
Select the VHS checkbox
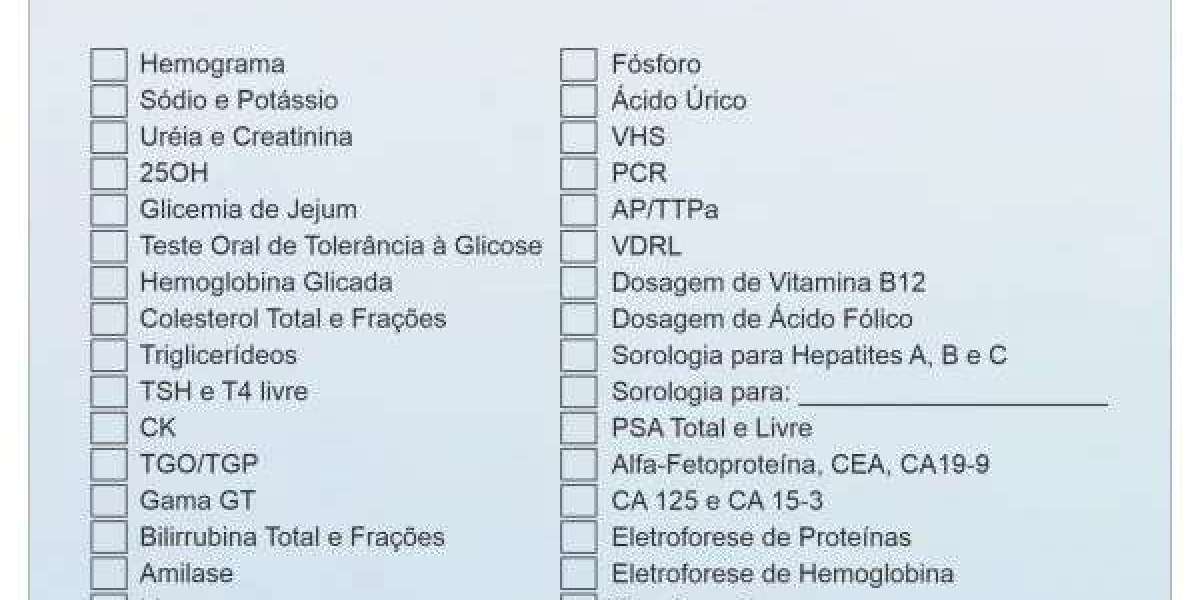tap(578, 137)
